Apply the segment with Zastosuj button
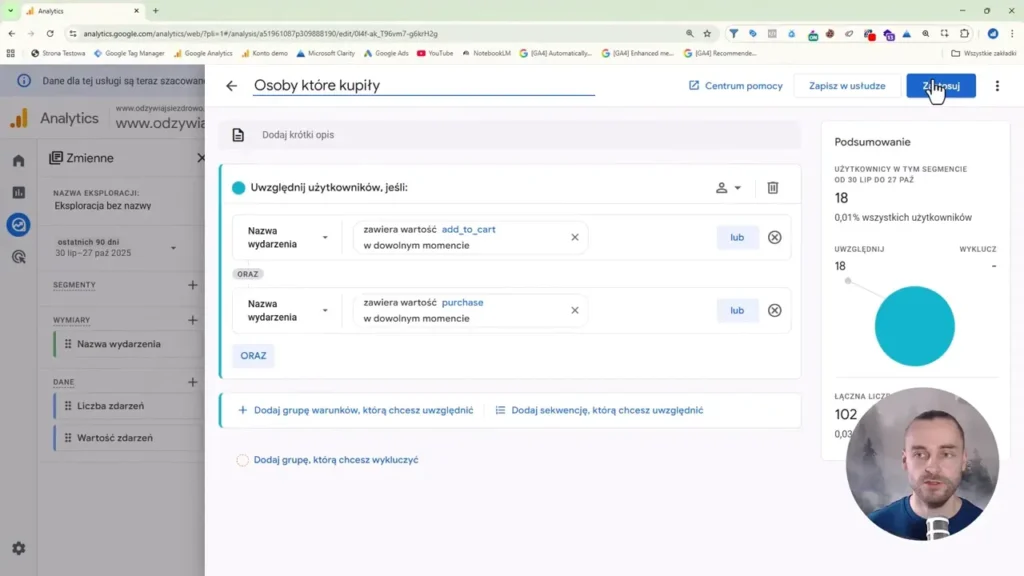 [940, 86]
